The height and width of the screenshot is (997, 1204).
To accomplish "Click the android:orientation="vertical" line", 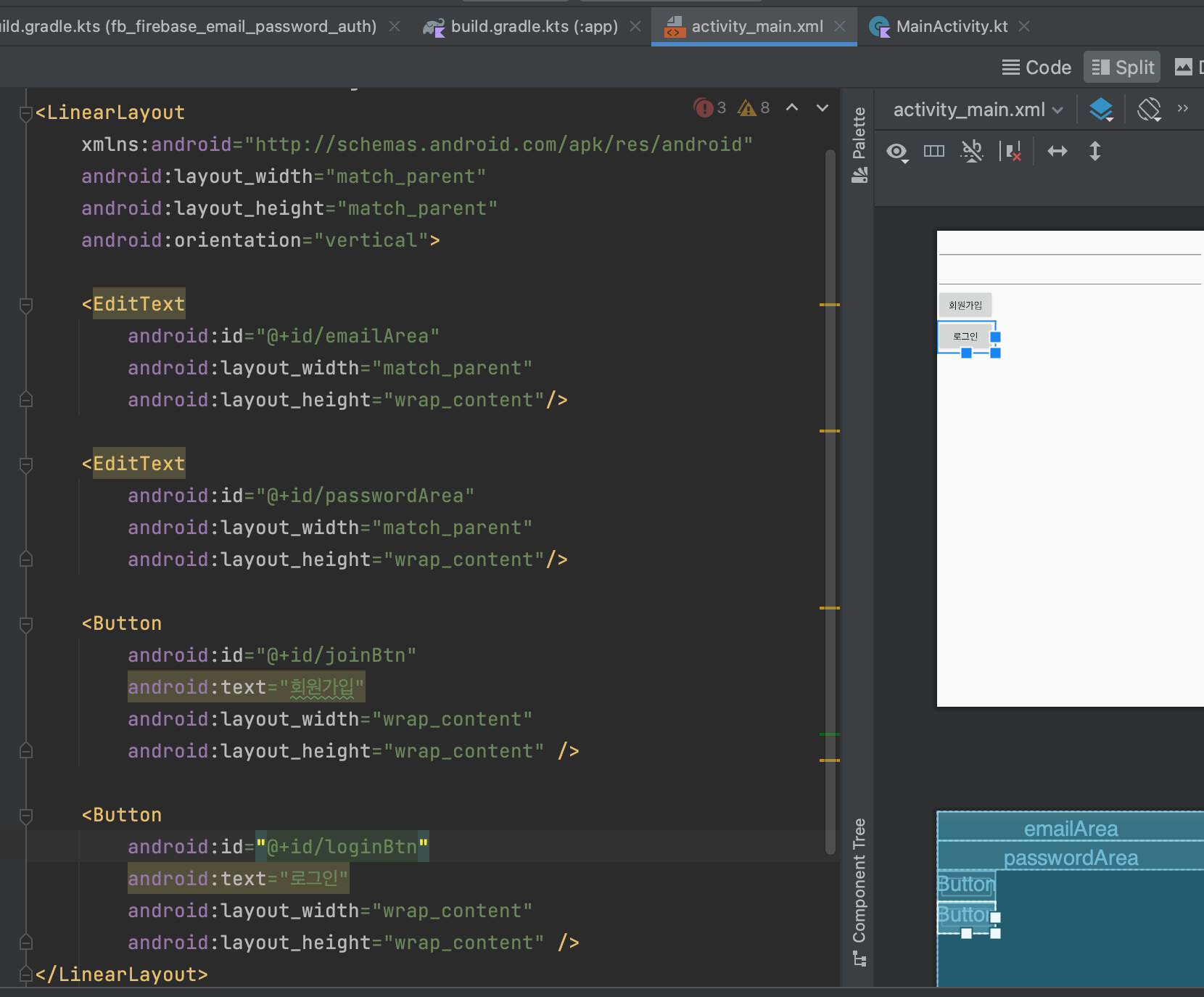I will (260, 240).
